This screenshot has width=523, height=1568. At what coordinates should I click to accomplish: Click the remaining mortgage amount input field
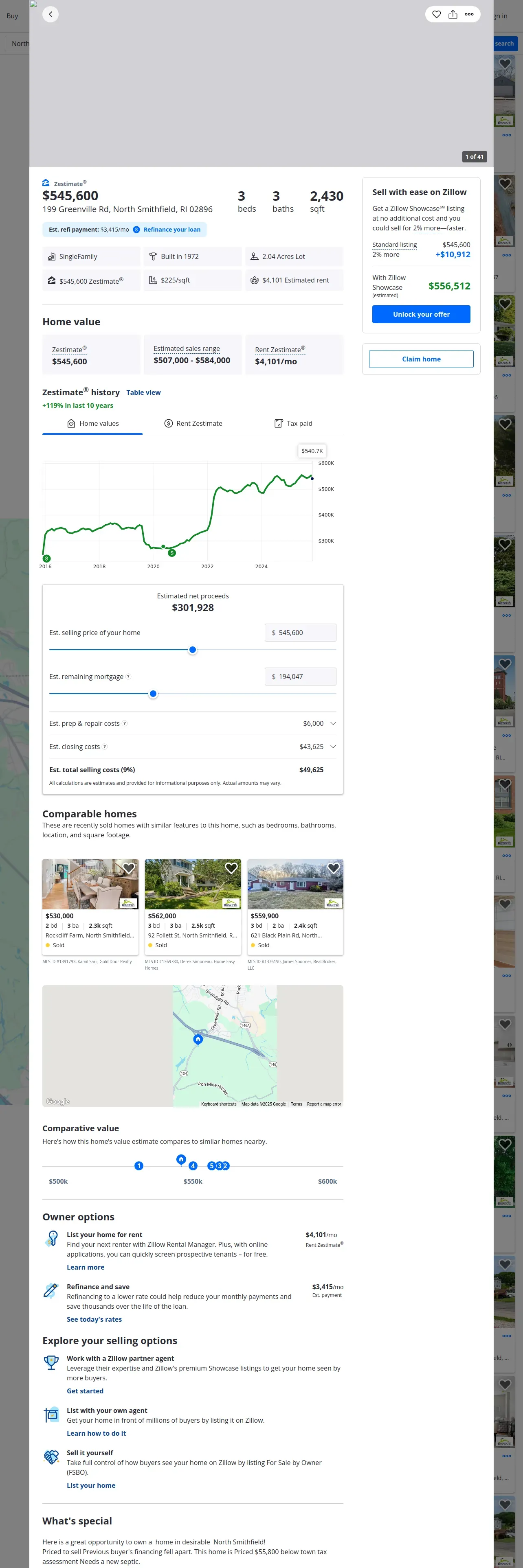click(300, 676)
